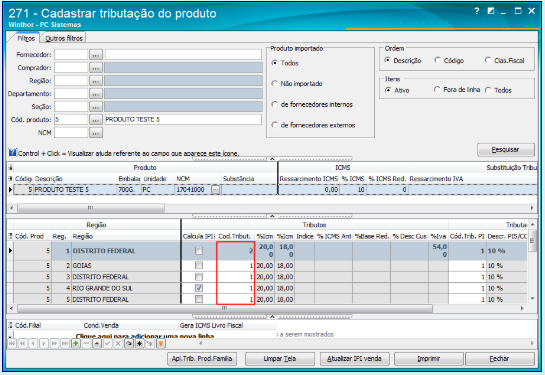Select Todos in Produto importado group
This screenshot has width=545, height=375.
pos(275,63)
